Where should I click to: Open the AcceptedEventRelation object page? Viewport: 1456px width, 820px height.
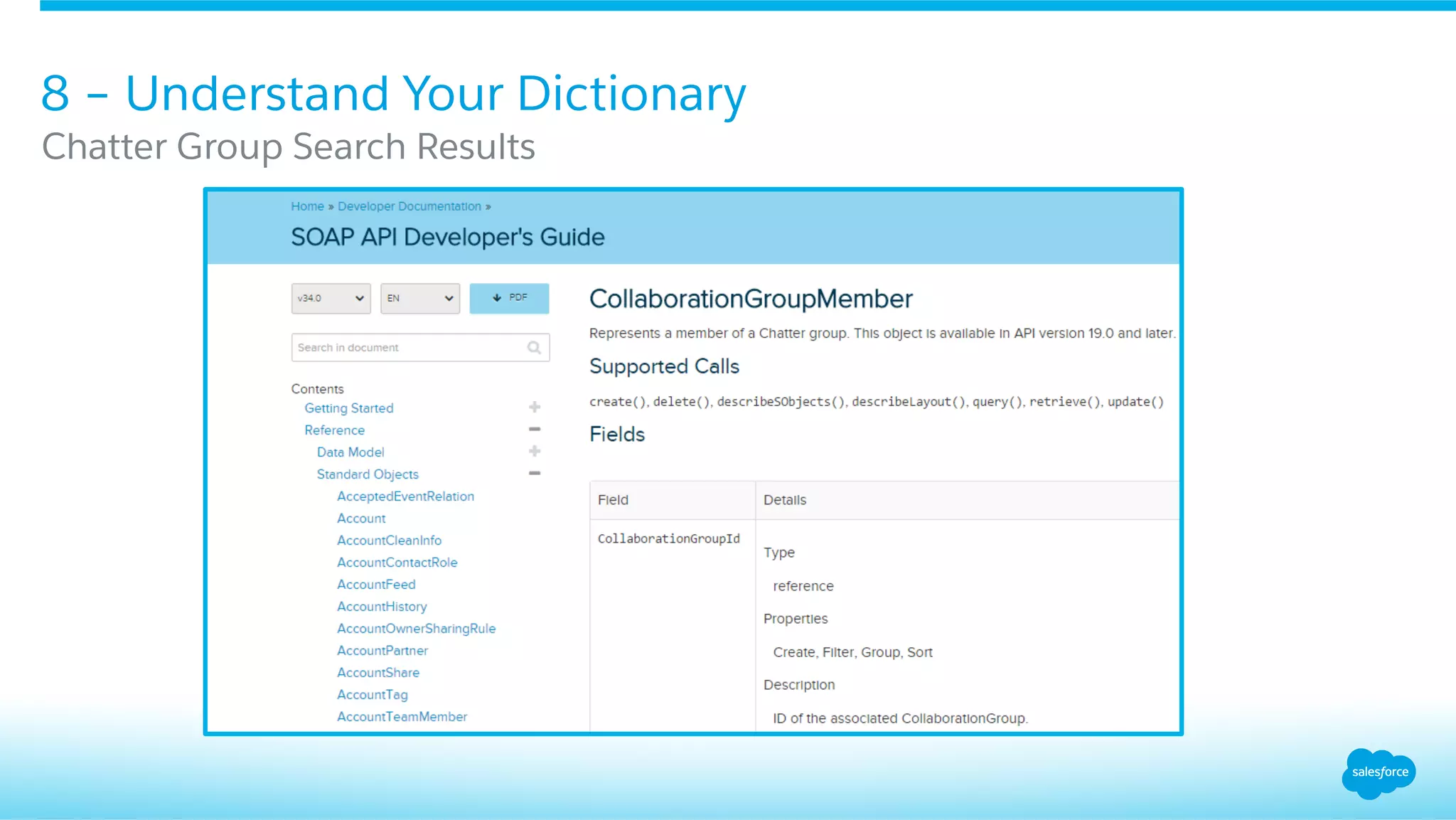405,496
